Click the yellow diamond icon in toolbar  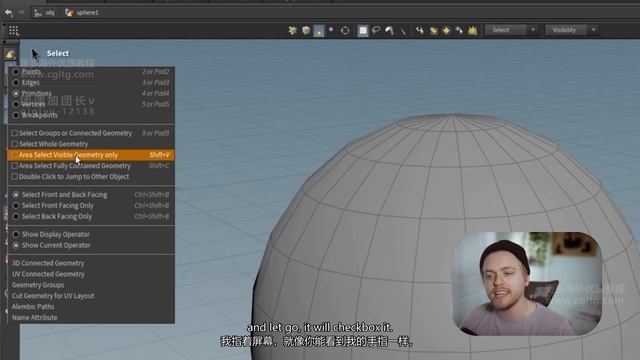pyautogui.click(x=447, y=30)
